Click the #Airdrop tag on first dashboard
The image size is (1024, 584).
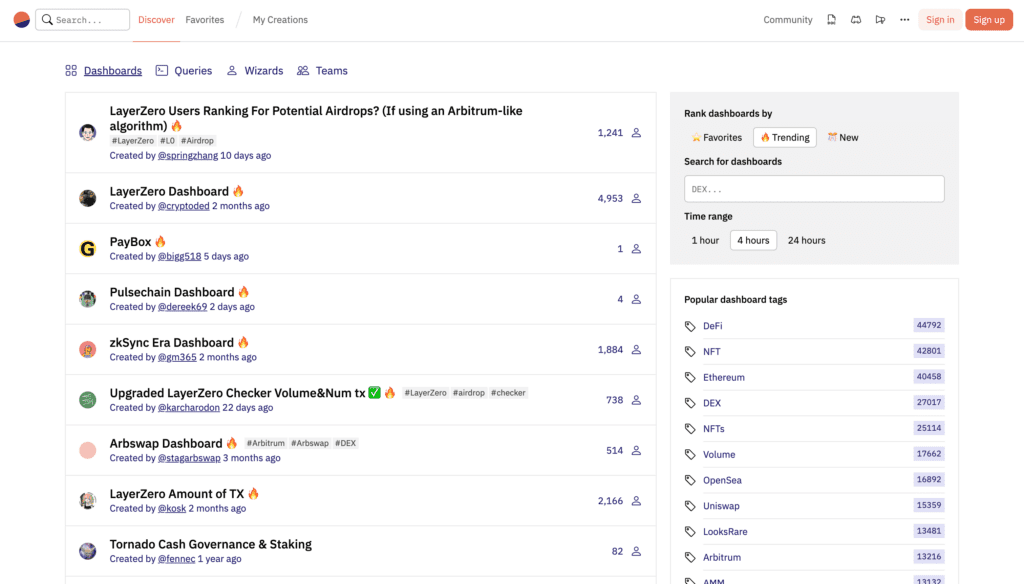(197, 140)
